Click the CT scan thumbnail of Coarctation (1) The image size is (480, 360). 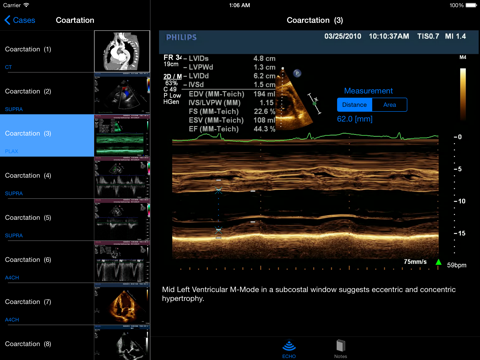pyautogui.click(x=122, y=51)
